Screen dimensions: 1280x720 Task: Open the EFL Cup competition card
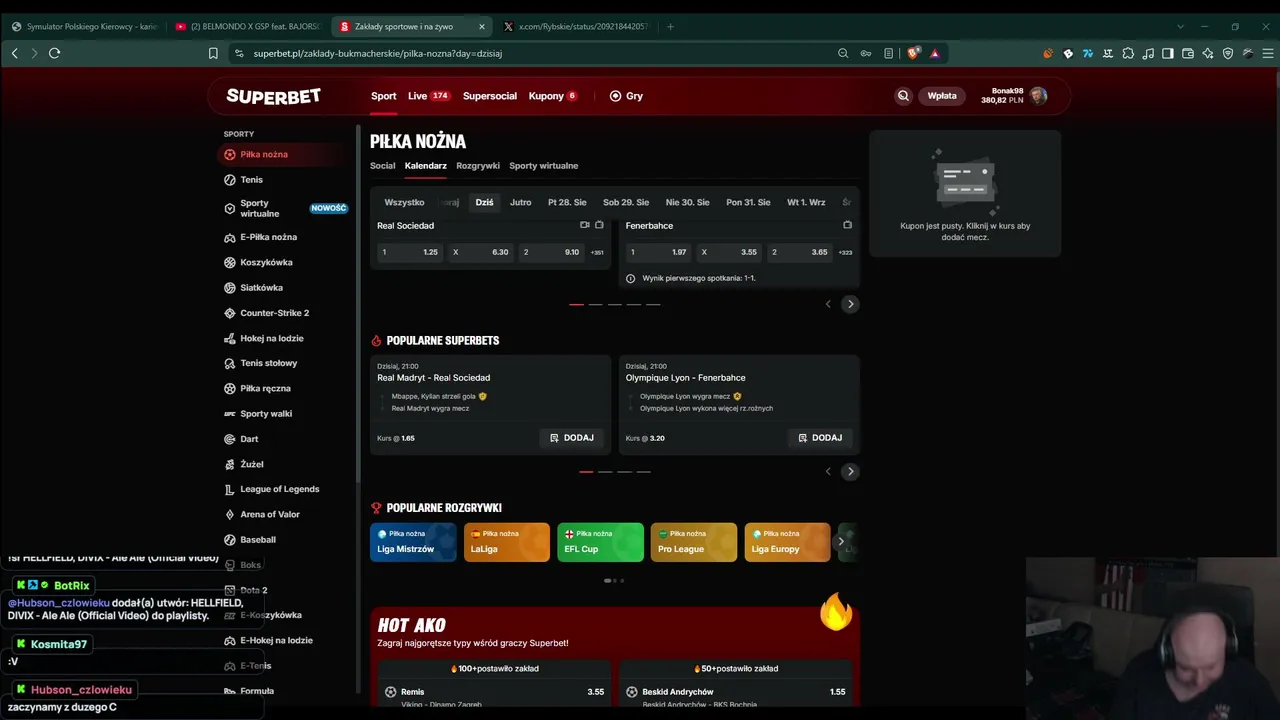point(600,542)
